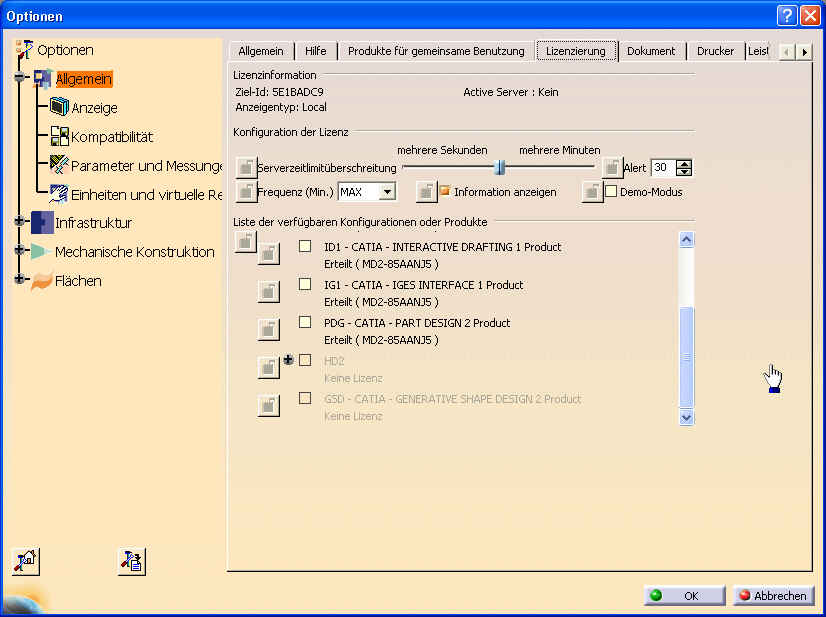
Task: Select the Parameter und Messungen item
Action: pos(146,166)
